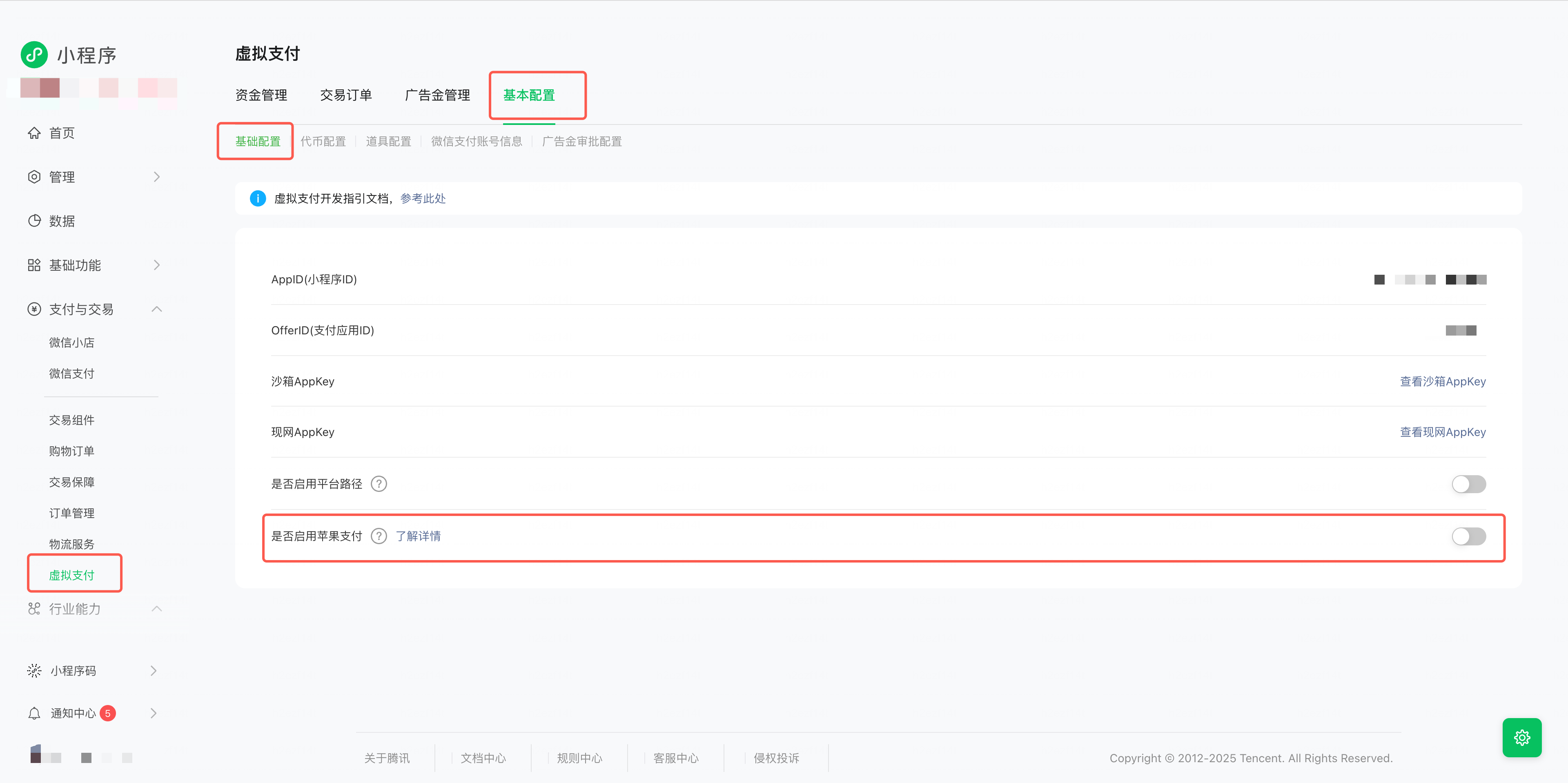
Task: Enable the 是否启用苹果支付 switch
Action: coord(1468,536)
